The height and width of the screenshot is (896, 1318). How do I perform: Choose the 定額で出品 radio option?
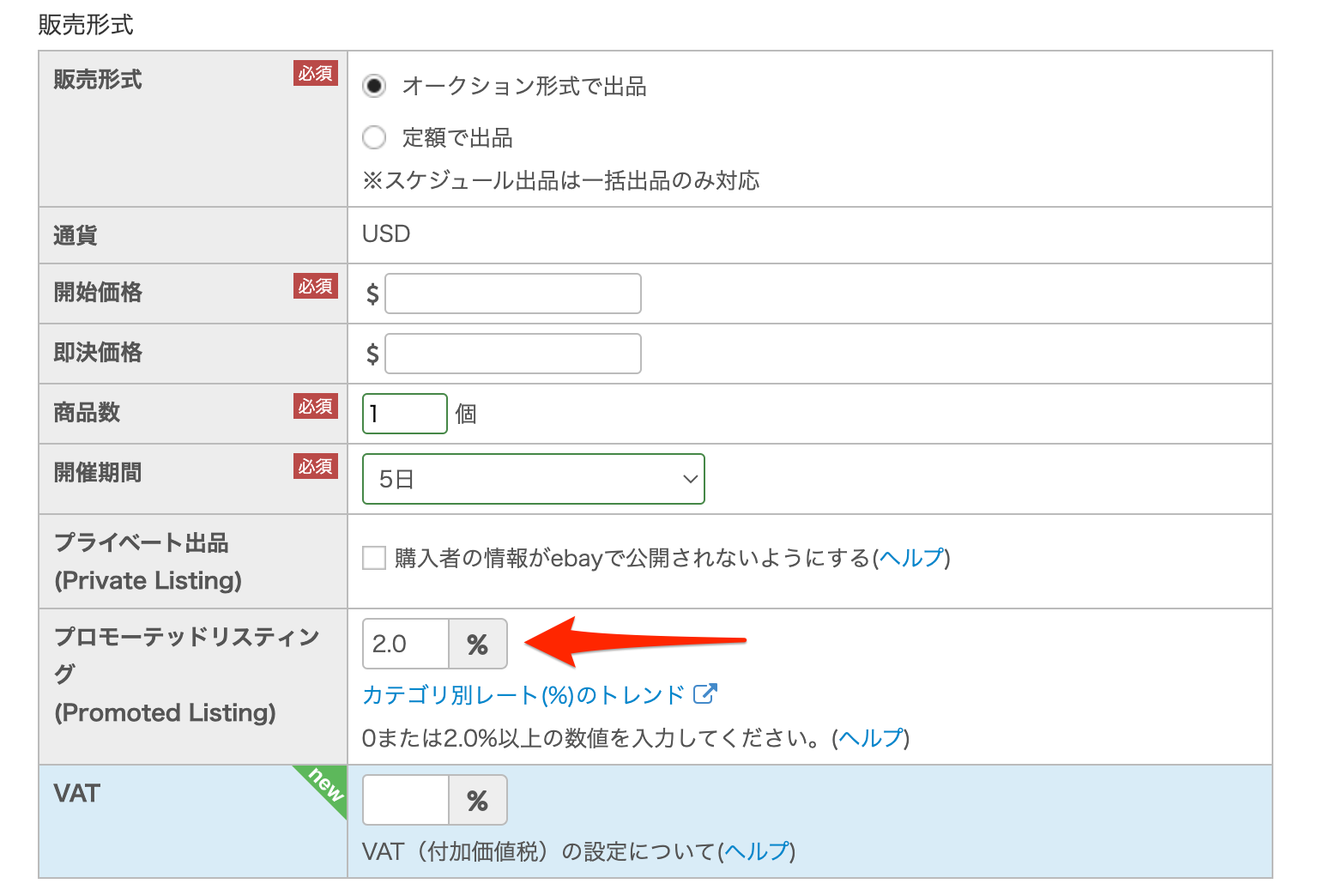[374, 137]
